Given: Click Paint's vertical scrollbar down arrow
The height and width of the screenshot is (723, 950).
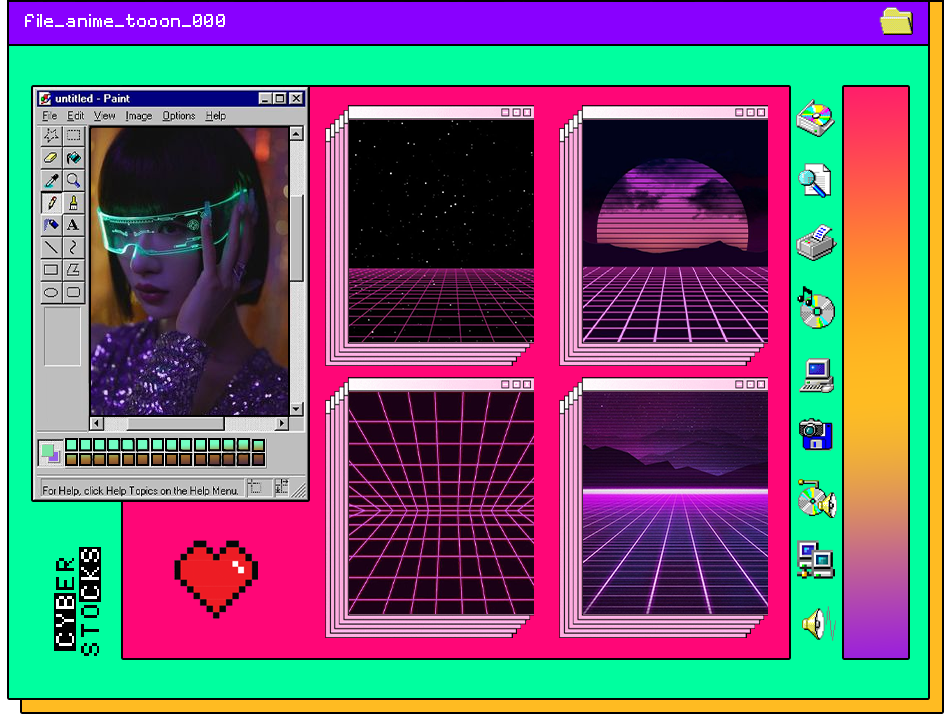Looking at the screenshot, I should pyautogui.click(x=296, y=408).
